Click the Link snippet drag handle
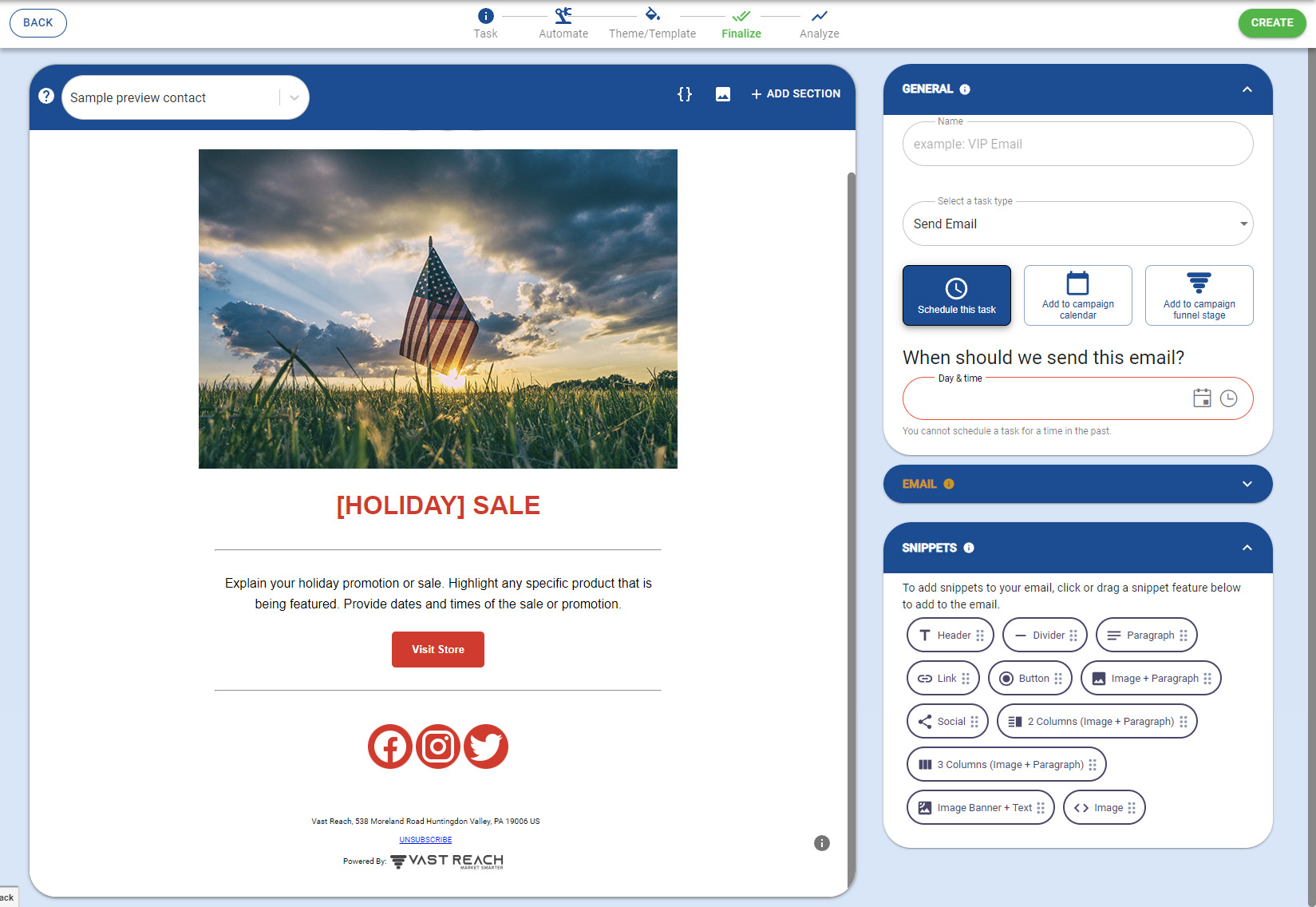 point(966,679)
